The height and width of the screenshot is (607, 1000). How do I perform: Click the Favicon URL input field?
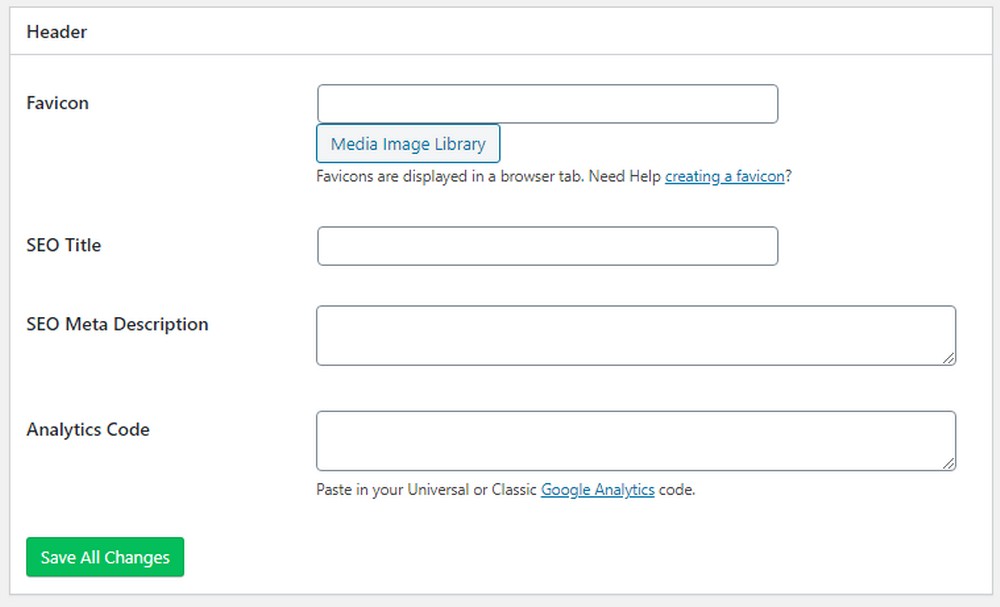tap(547, 104)
